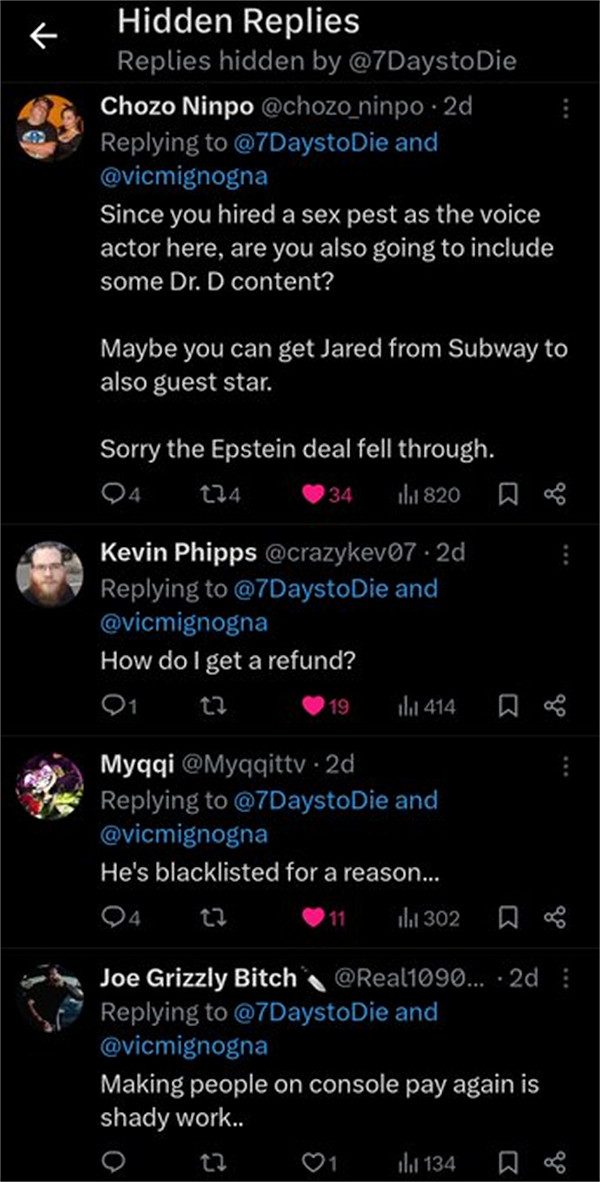Reply to Myqqi's blacklisted tweet
This screenshot has width=600, height=1182.
point(112,918)
